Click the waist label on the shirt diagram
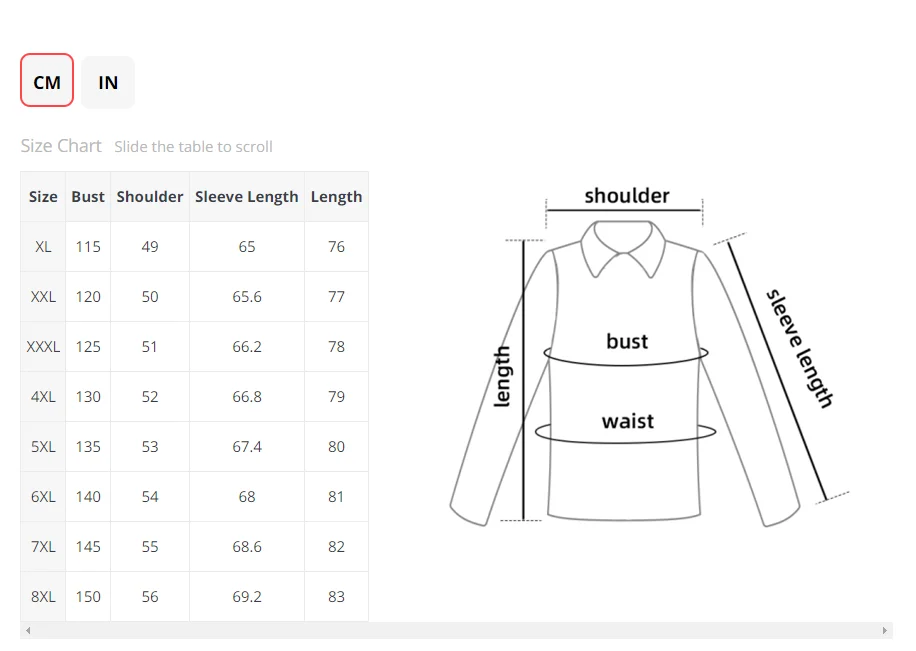 627,421
